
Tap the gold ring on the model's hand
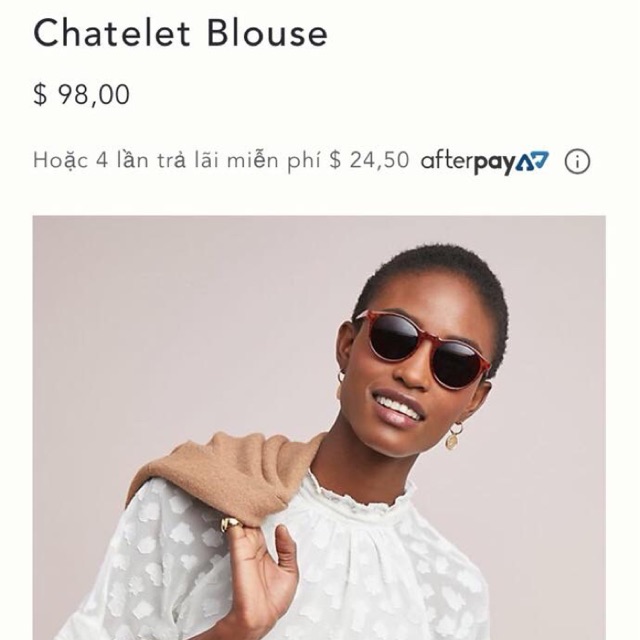[x=231, y=524]
